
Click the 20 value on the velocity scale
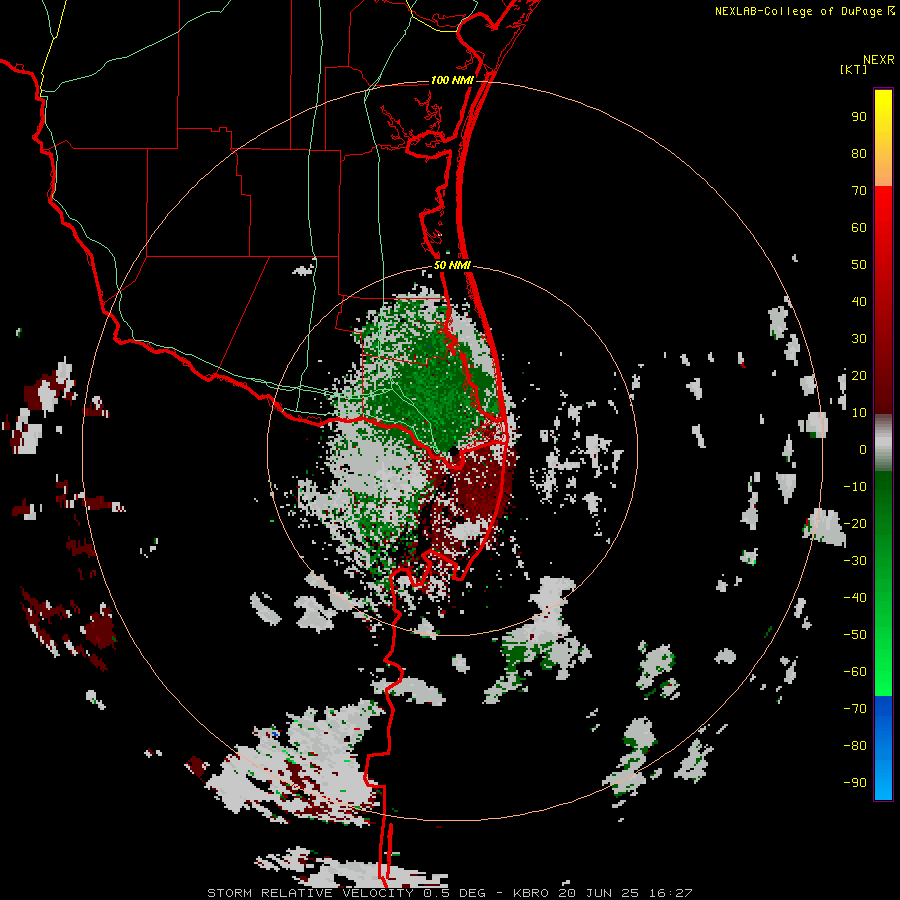(x=859, y=376)
